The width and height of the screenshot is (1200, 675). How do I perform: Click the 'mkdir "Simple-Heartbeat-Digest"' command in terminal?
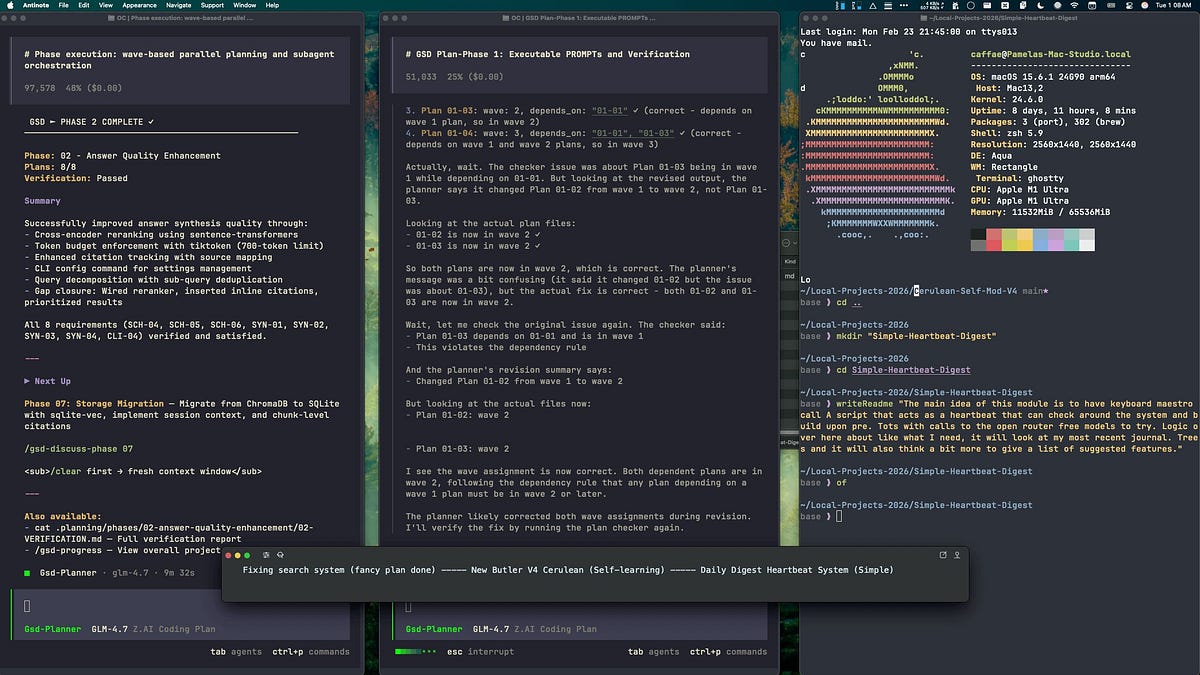tap(917, 336)
